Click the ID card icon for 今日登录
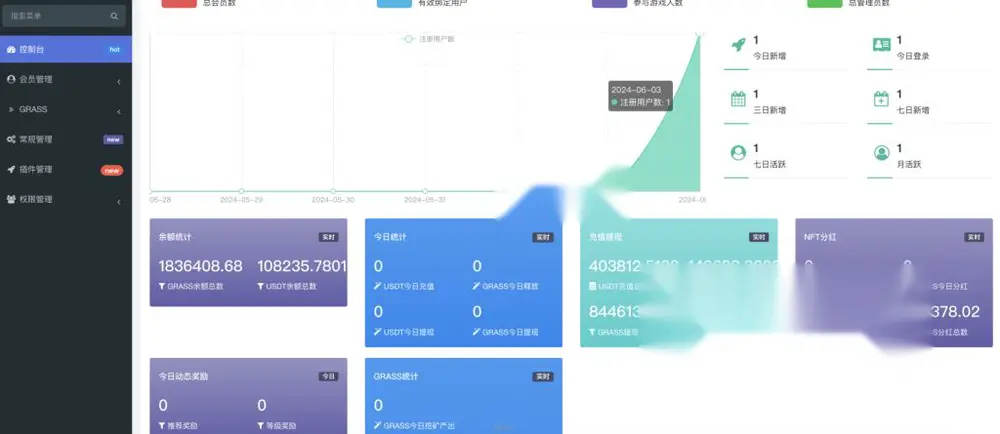The width and height of the screenshot is (1000, 434). point(881,45)
